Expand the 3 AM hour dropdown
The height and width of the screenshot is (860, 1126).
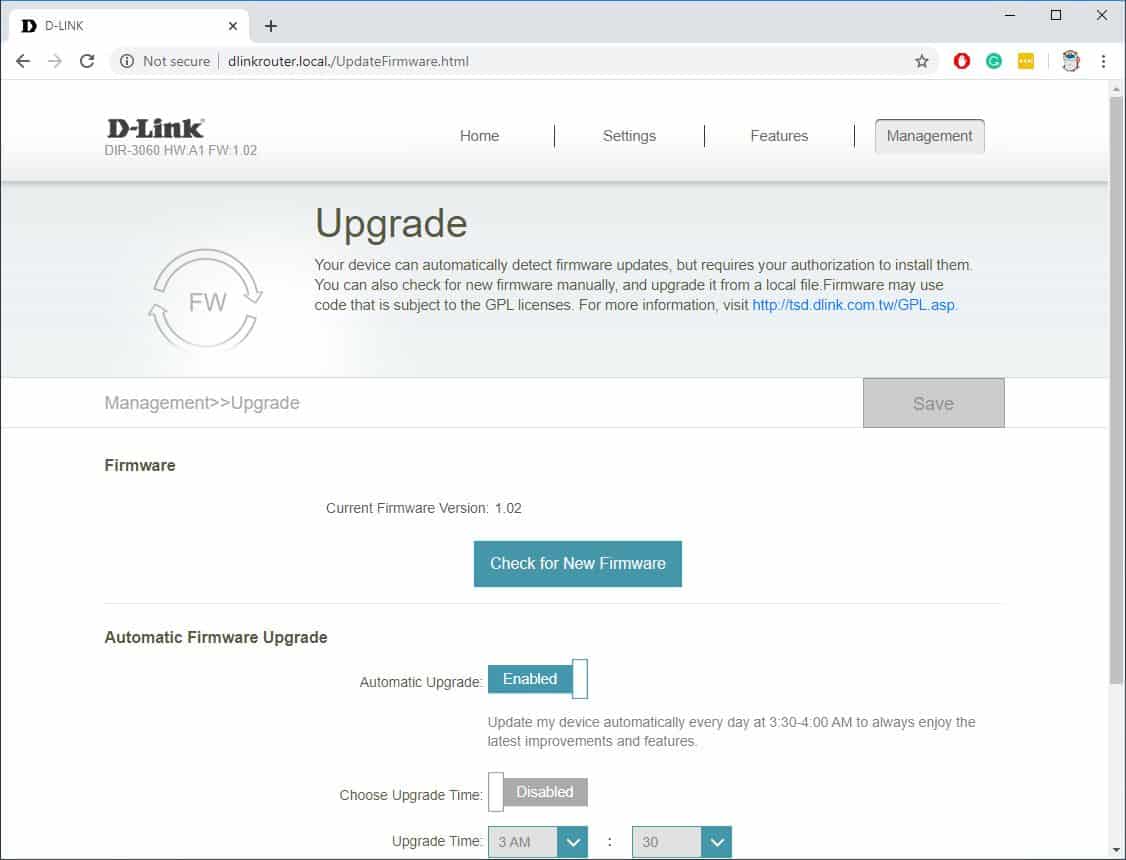point(537,842)
